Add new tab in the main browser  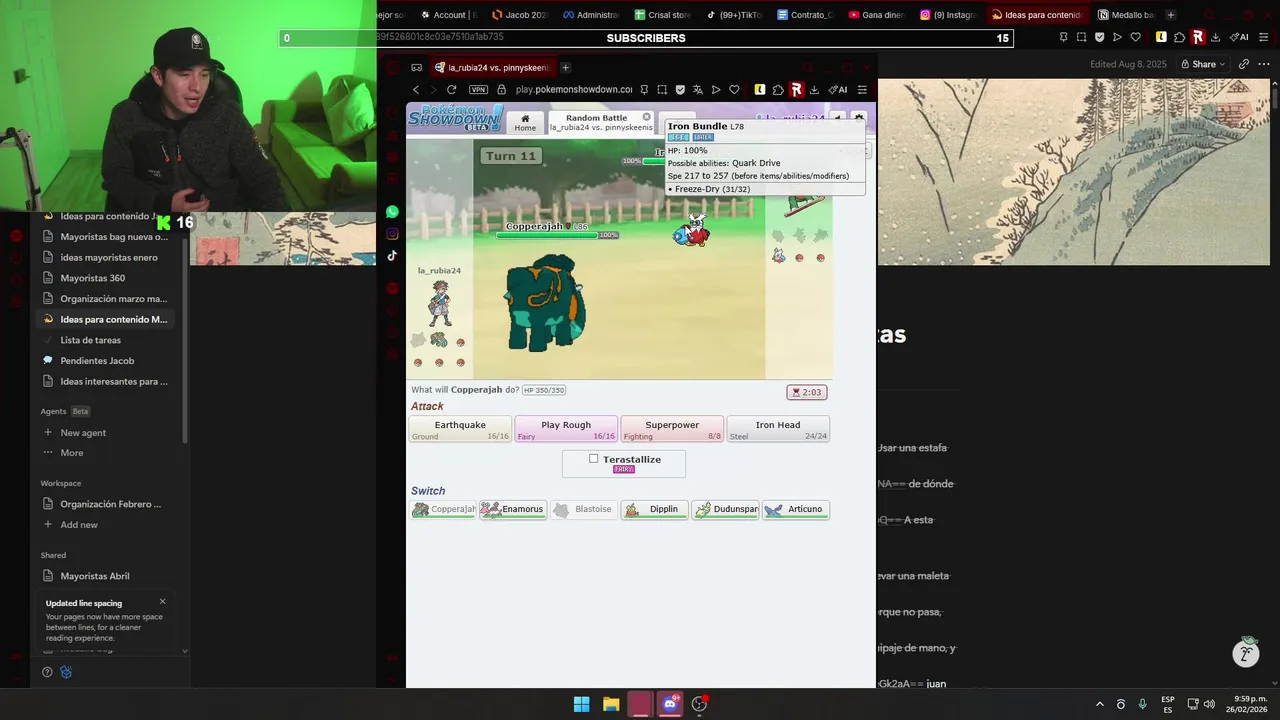pyautogui.click(x=1171, y=15)
